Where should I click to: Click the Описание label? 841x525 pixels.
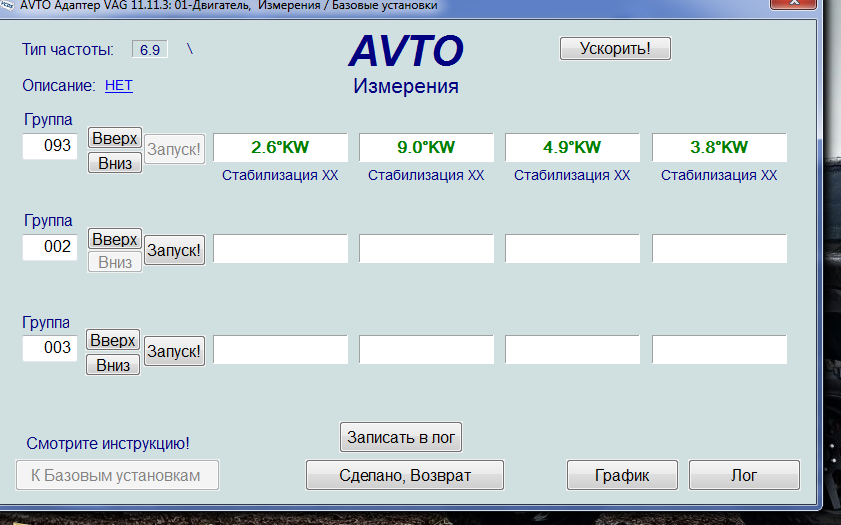click(59, 86)
